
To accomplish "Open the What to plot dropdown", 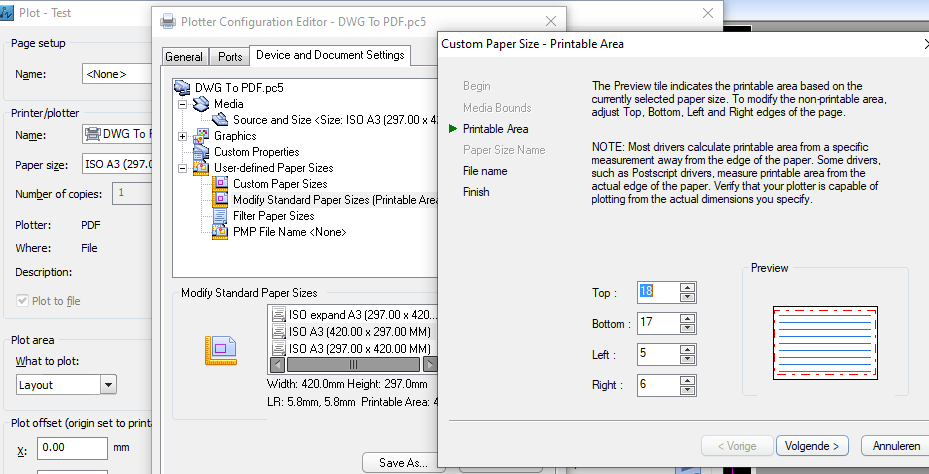I will (108, 384).
